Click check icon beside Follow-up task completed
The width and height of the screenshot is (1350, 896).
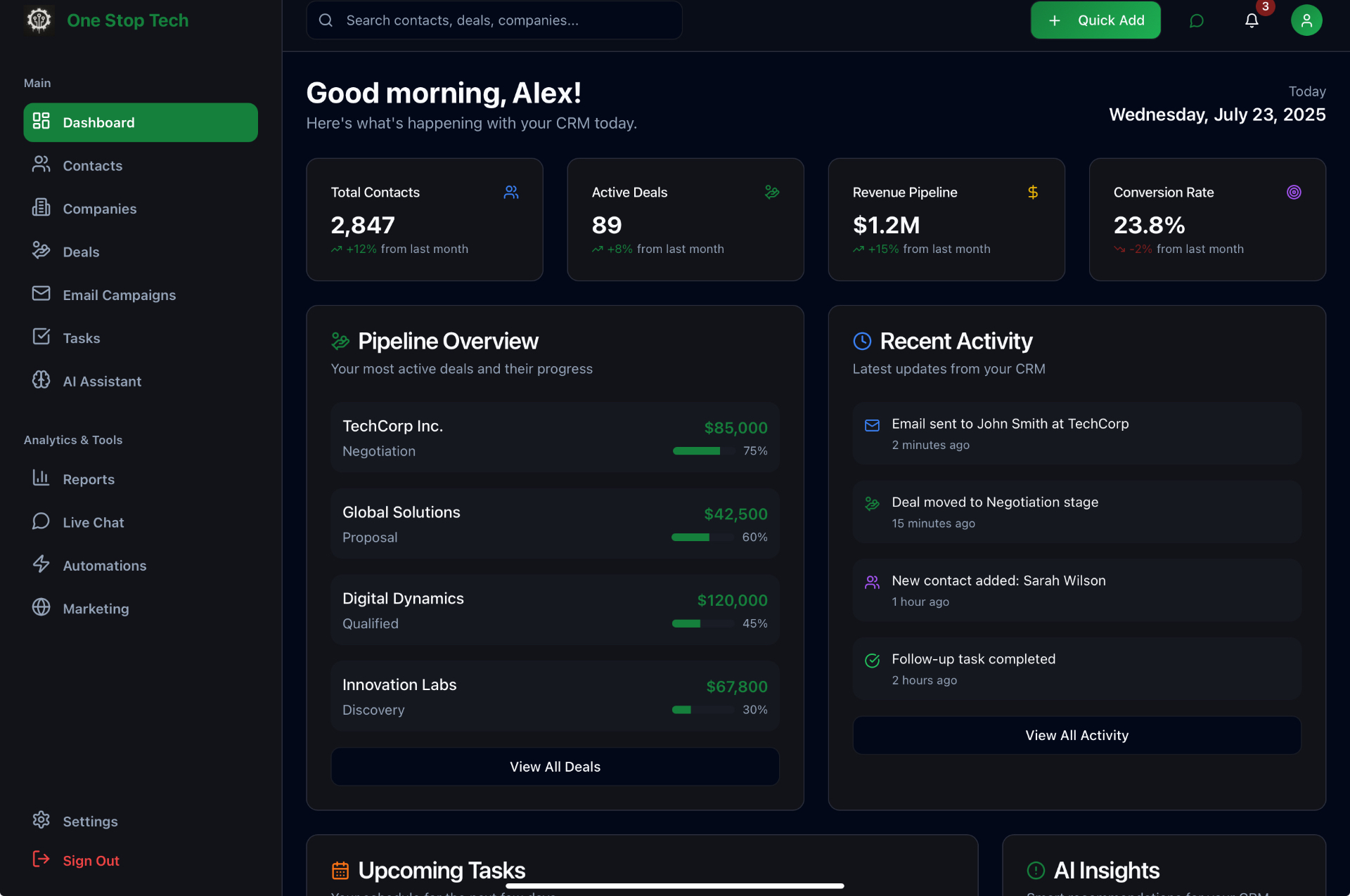pos(872,661)
